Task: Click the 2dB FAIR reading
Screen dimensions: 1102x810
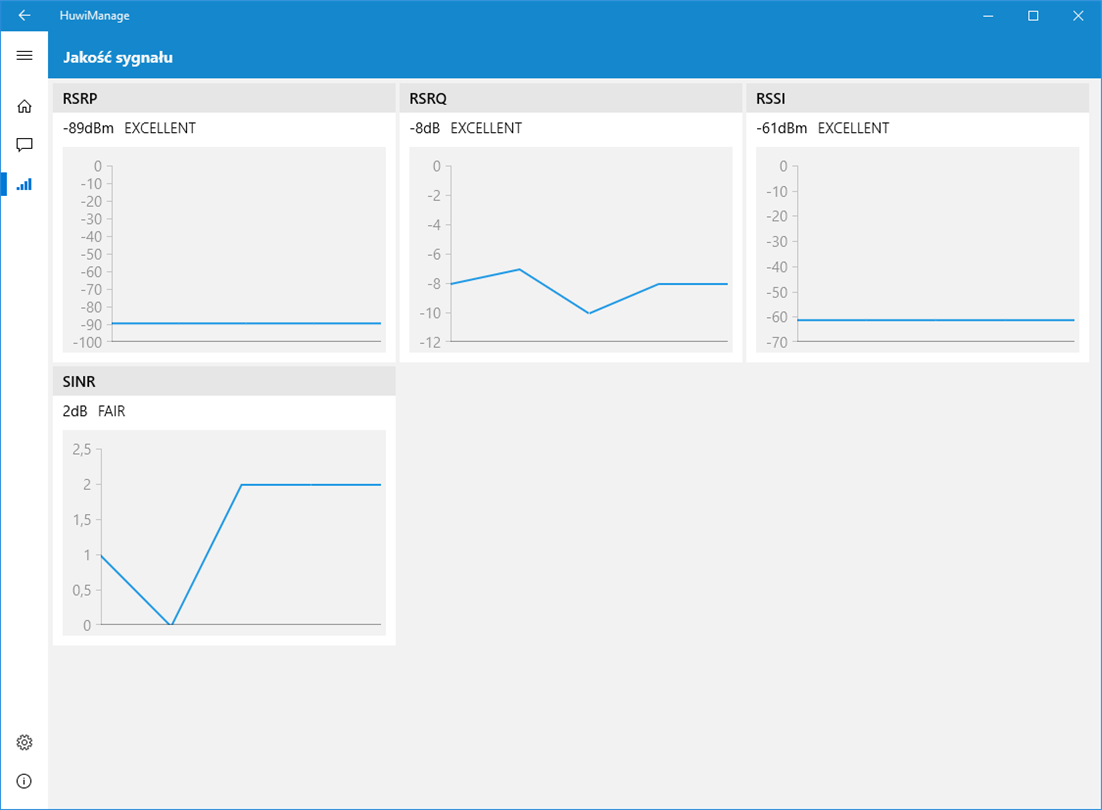Action: pos(94,412)
